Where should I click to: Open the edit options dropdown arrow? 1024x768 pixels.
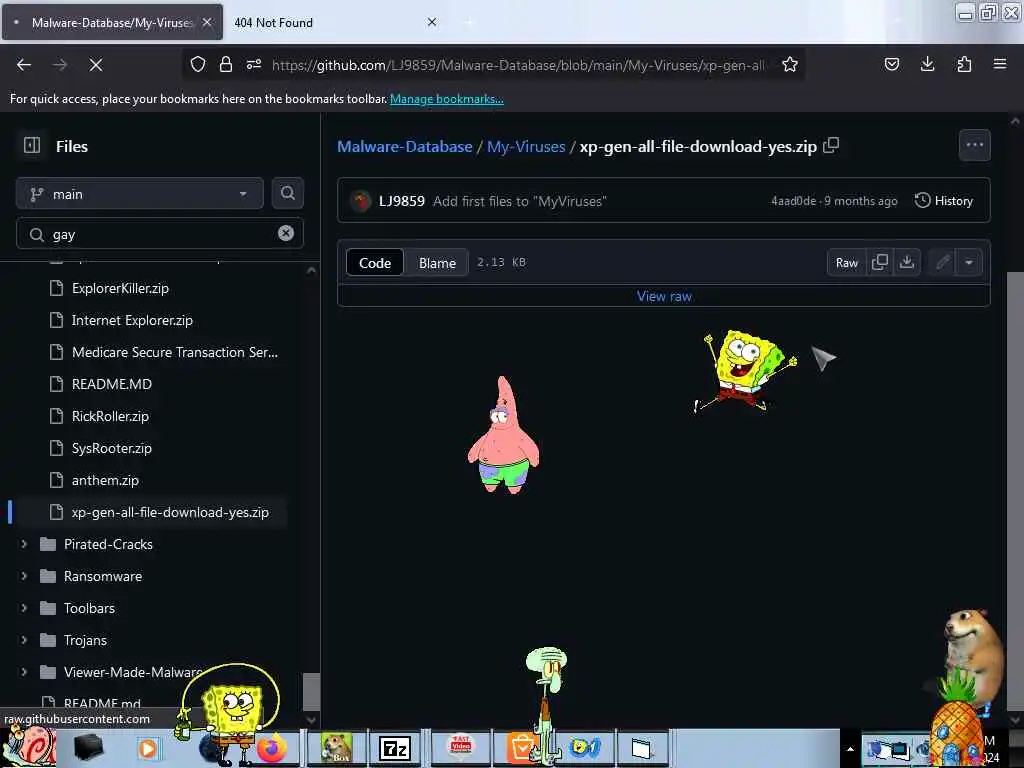[969, 262]
